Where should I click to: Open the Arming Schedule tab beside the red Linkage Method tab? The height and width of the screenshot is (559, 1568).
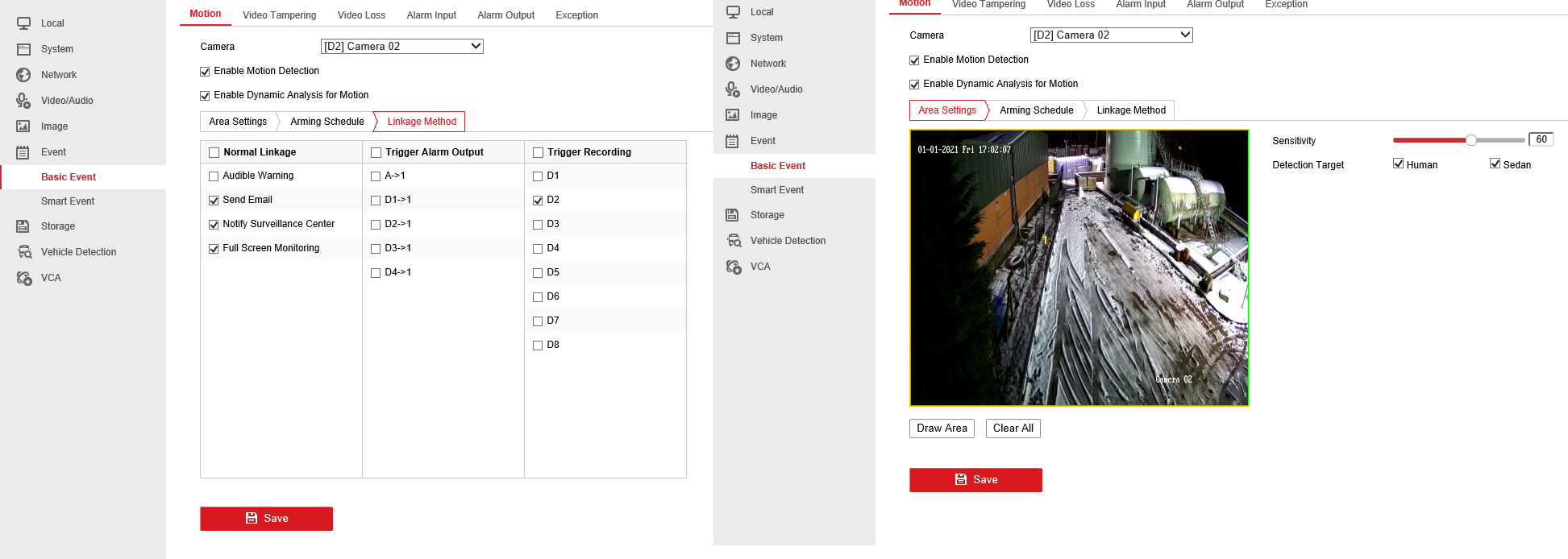(x=326, y=122)
